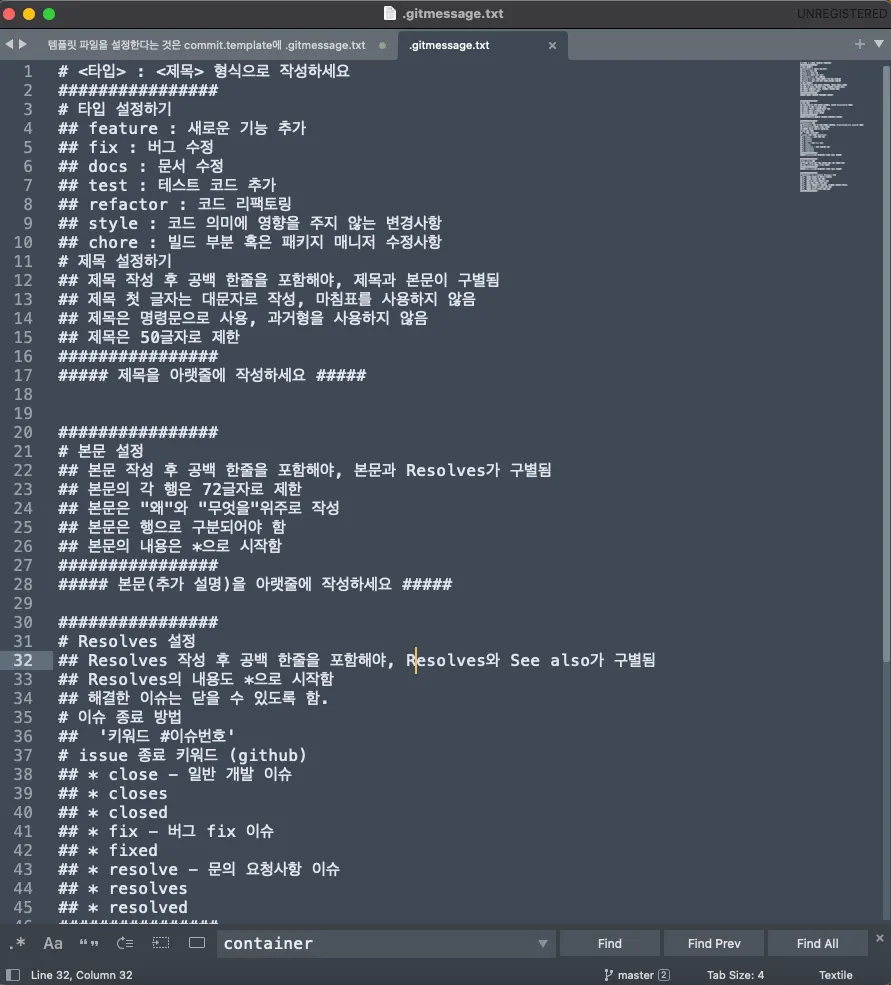The width and height of the screenshot is (891, 985).
Task: Close the .gitmessage.txt tab
Action: coord(552,45)
